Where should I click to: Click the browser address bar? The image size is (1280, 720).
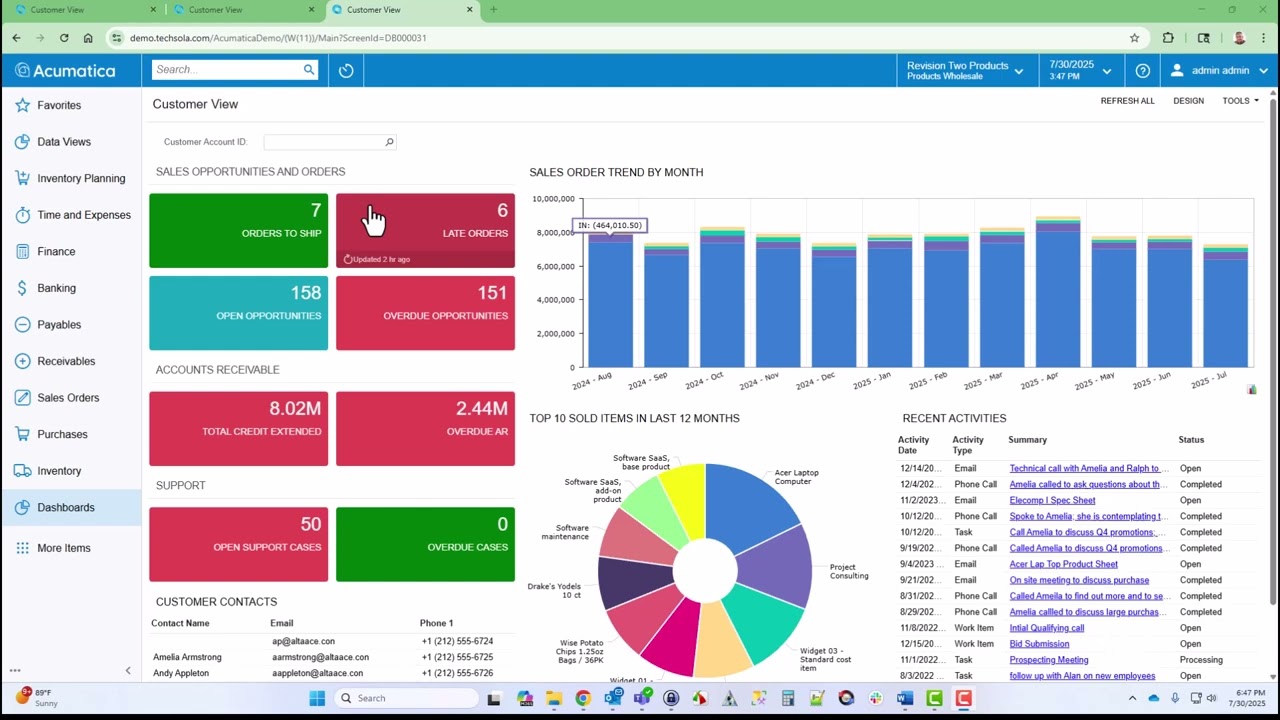click(620, 38)
